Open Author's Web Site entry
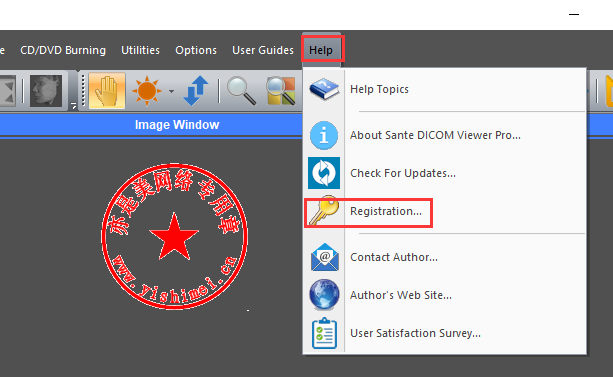 pos(445,295)
